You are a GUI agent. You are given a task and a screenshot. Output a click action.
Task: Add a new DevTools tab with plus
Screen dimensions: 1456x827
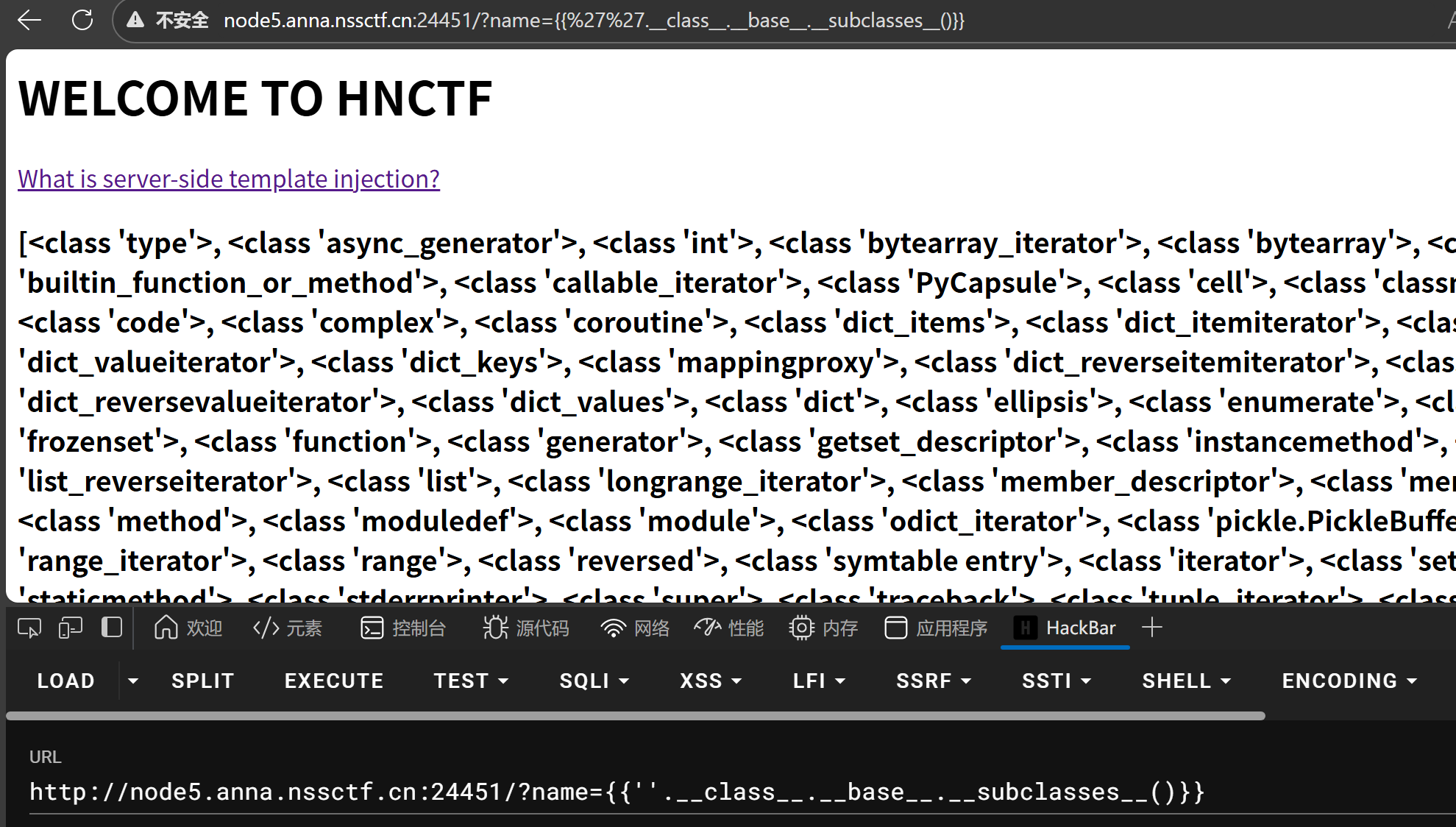(1152, 628)
